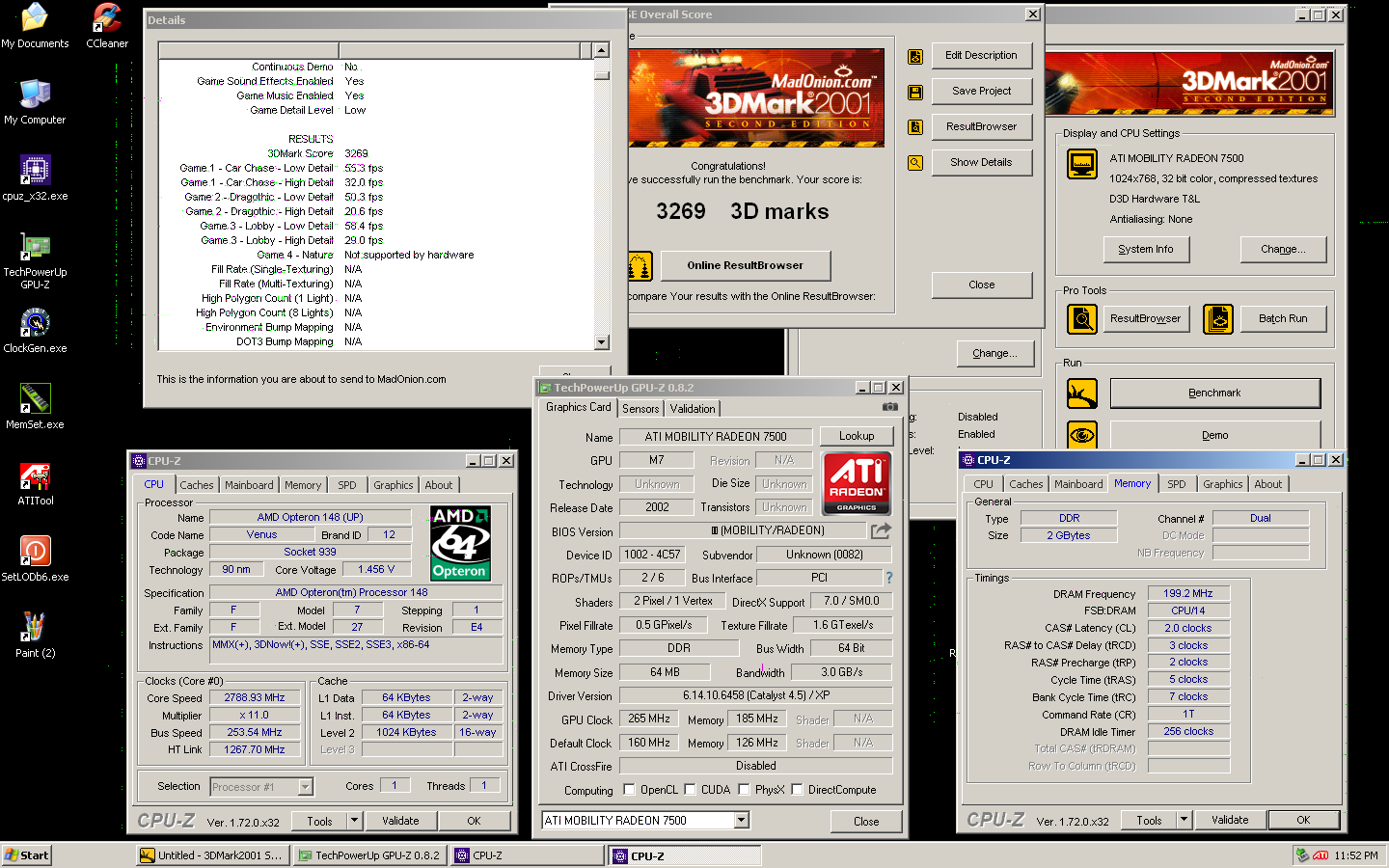Click the Lookup button in GPU-Z
The image size is (1389, 868).
857,436
